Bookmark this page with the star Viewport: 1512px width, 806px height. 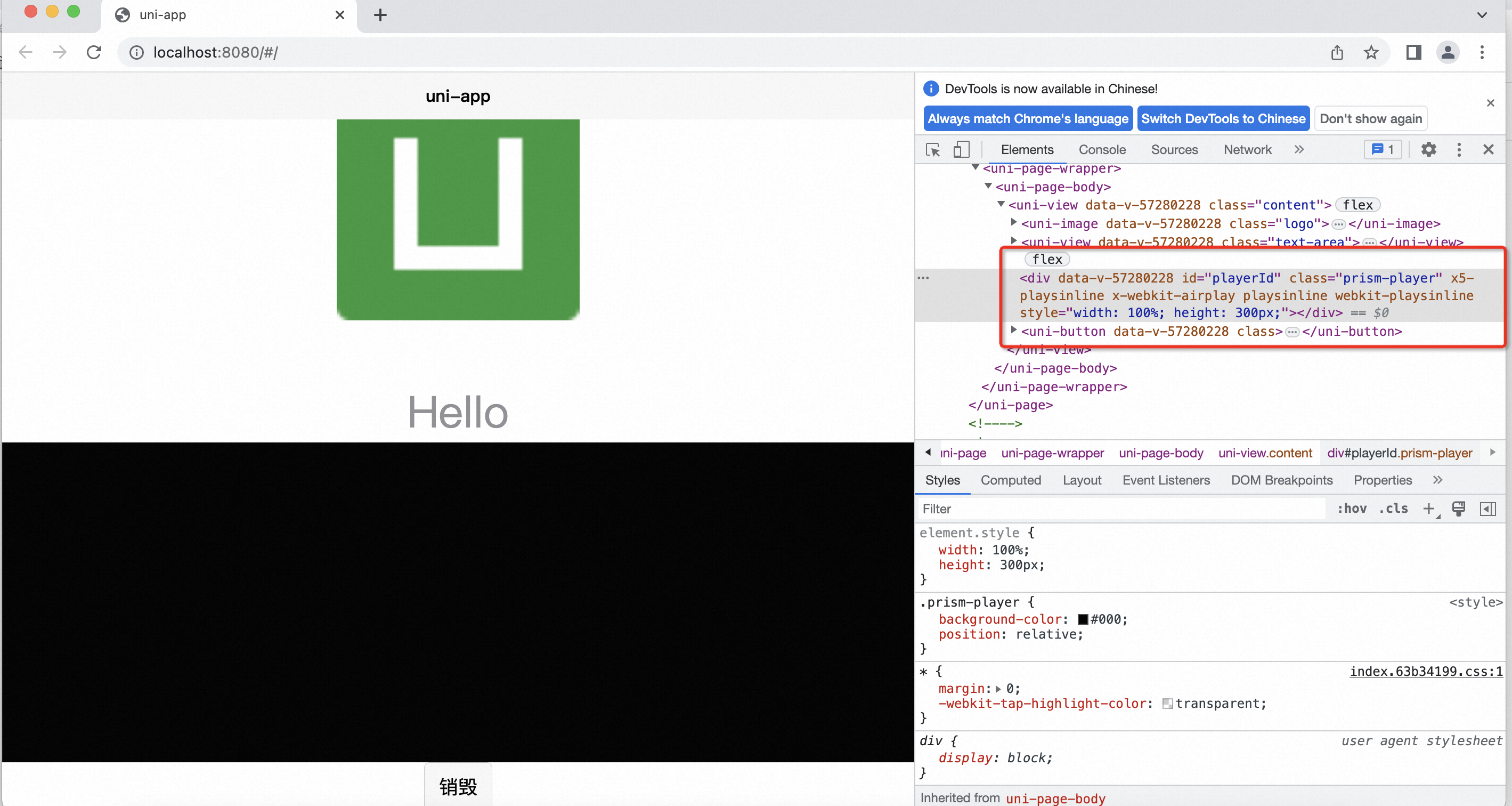pyautogui.click(x=1370, y=52)
